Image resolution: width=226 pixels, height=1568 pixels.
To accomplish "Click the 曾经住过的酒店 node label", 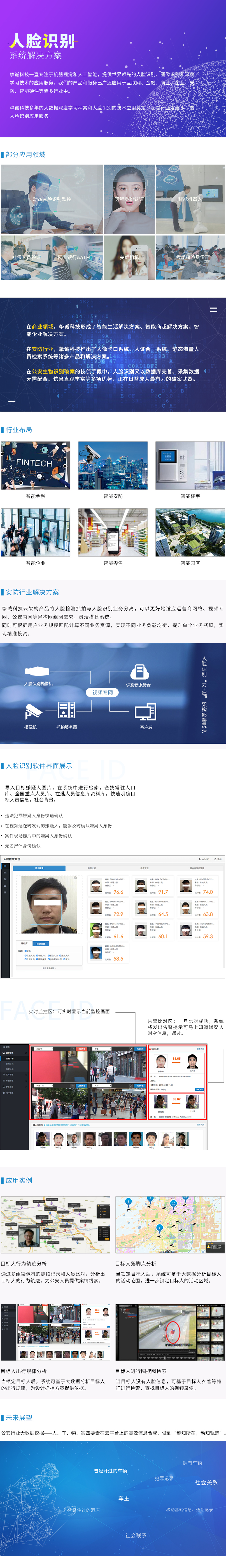I will pos(83,1510).
